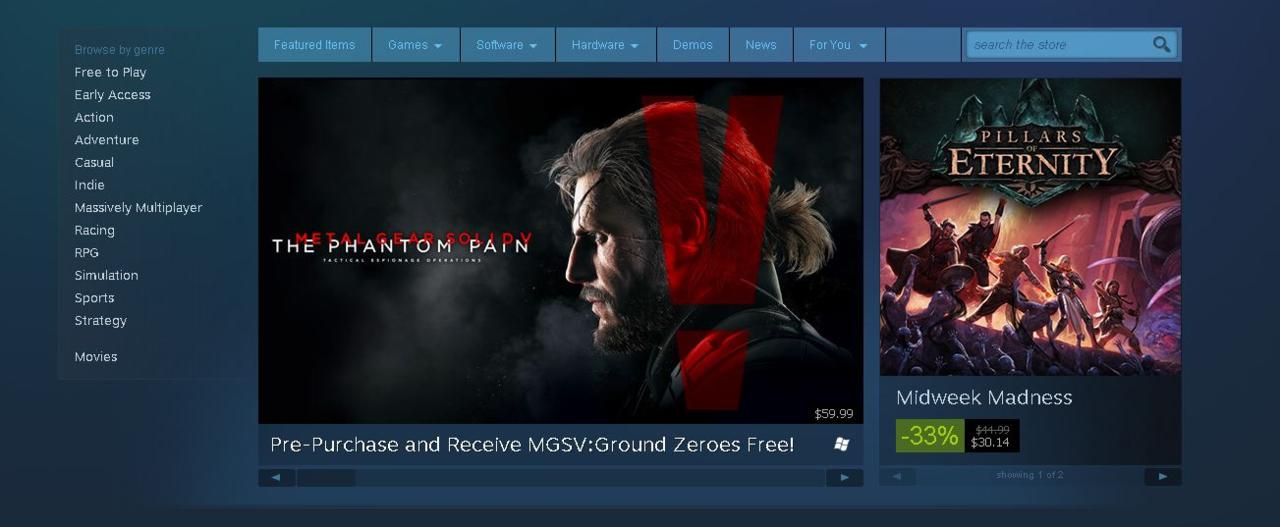Open the Featured Items tab
The width and height of the screenshot is (1280, 527).
click(x=314, y=45)
